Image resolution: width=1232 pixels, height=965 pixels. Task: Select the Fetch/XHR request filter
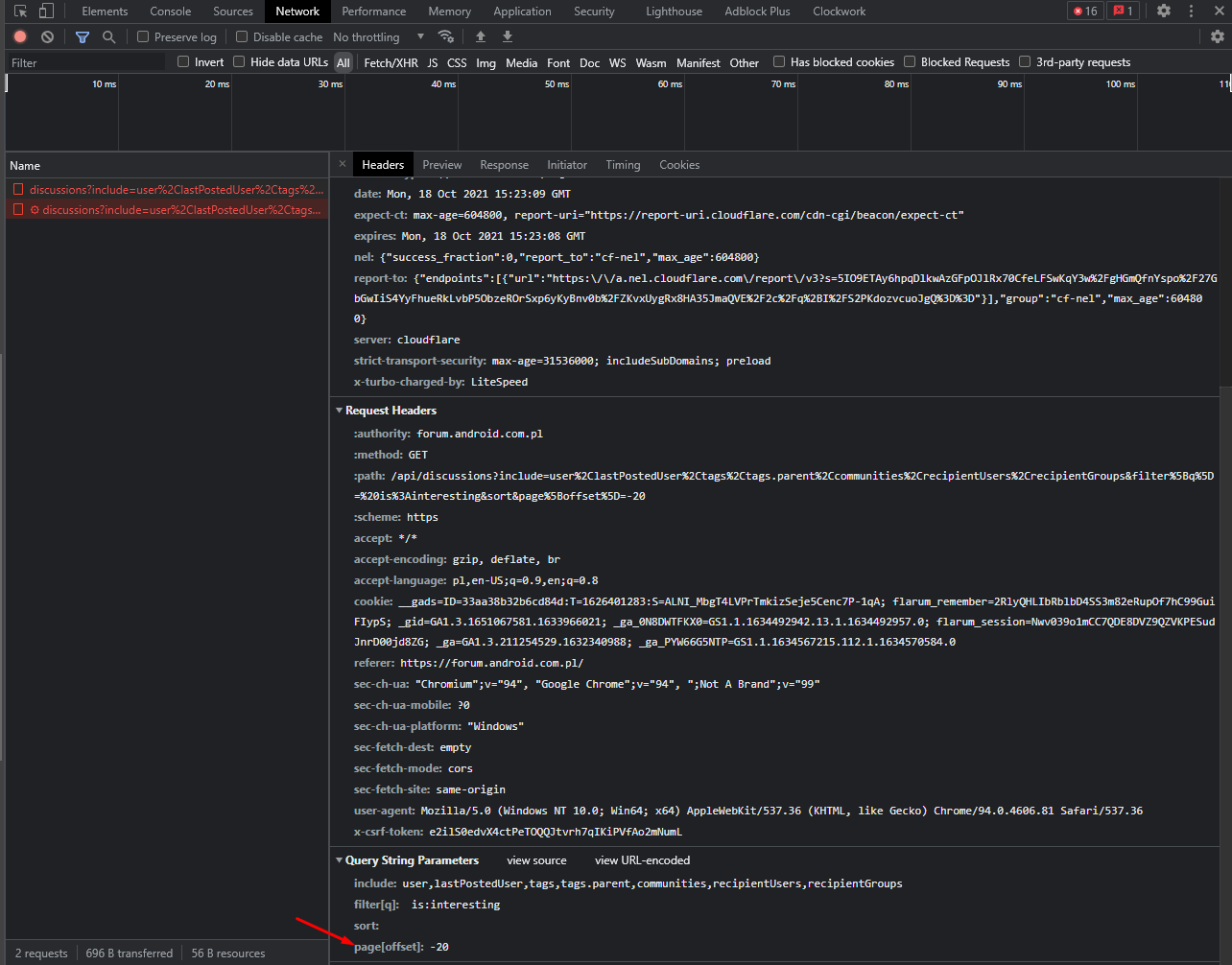coord(390,61)
